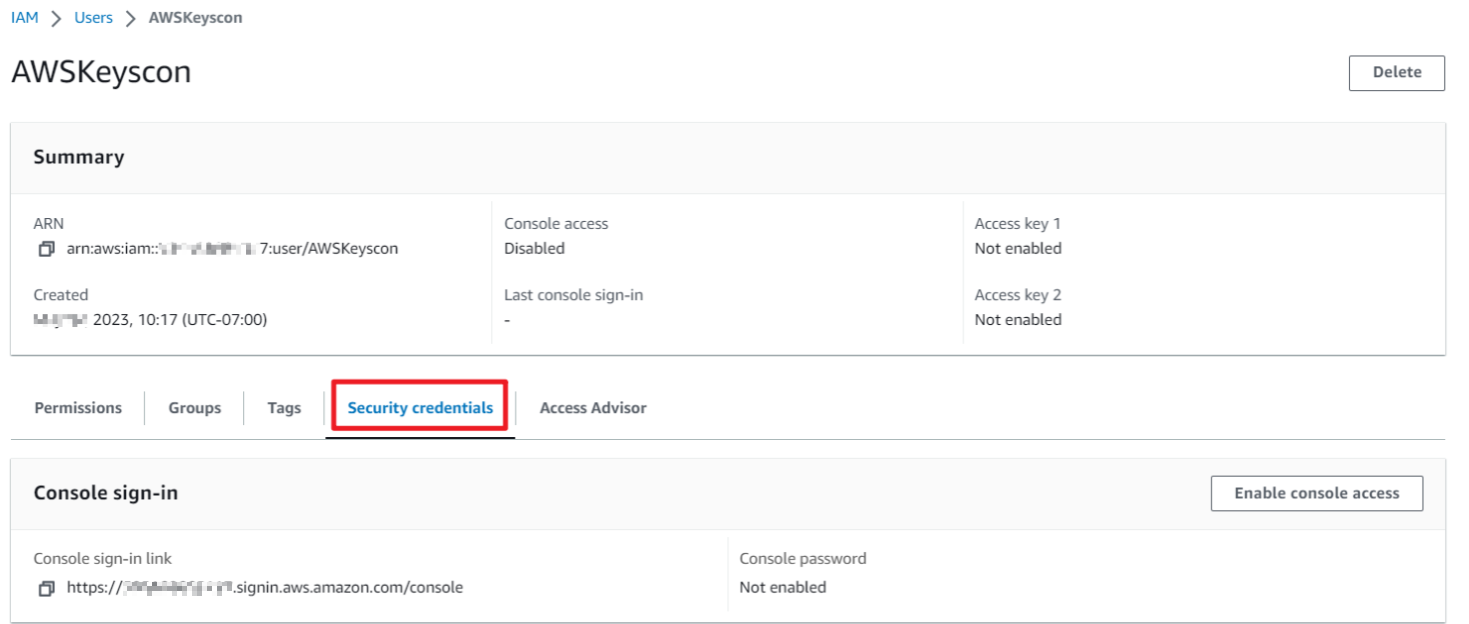
Task: Click the Console access 'Disabled' status
Action: [x=534, y=249]
